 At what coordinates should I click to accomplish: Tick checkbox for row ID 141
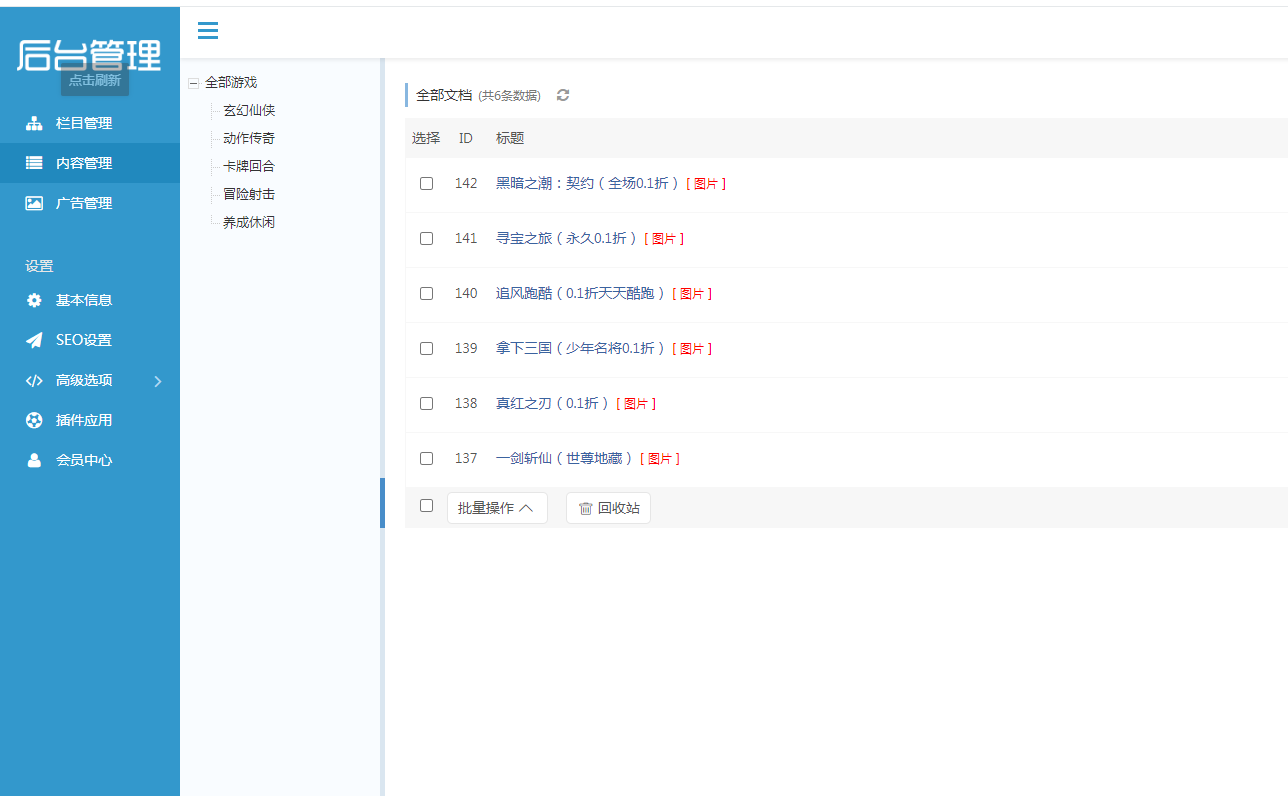426,238
